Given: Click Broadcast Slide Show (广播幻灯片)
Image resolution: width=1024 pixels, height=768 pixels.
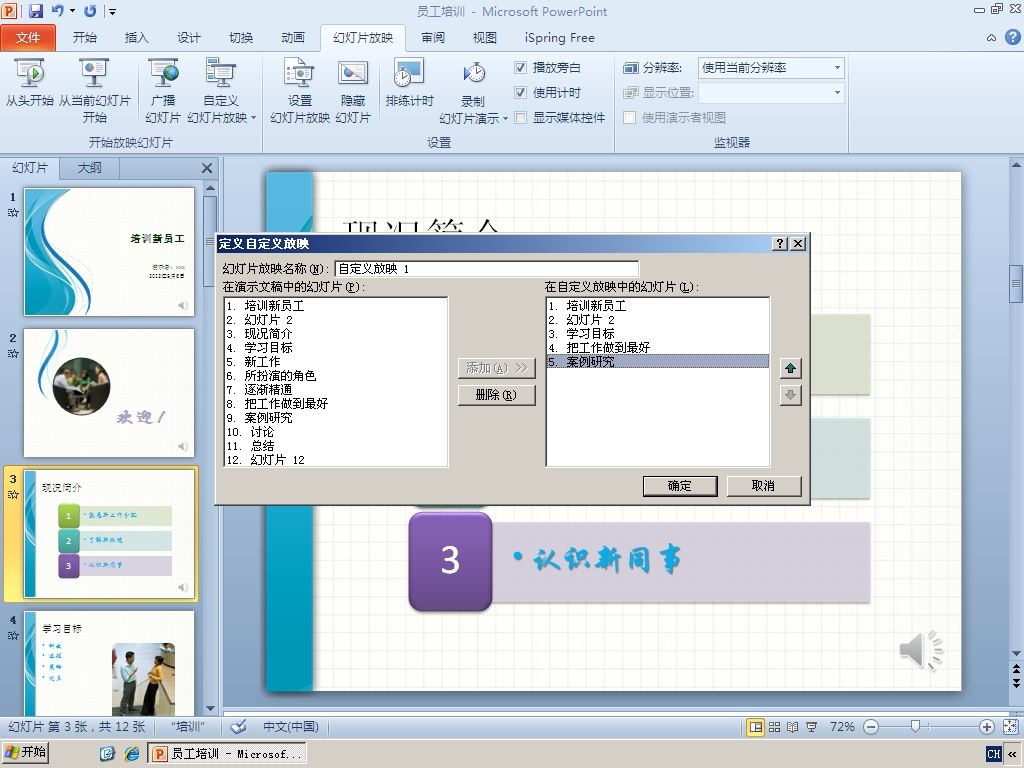Looking at the screenshot, I should click(163, 90).
